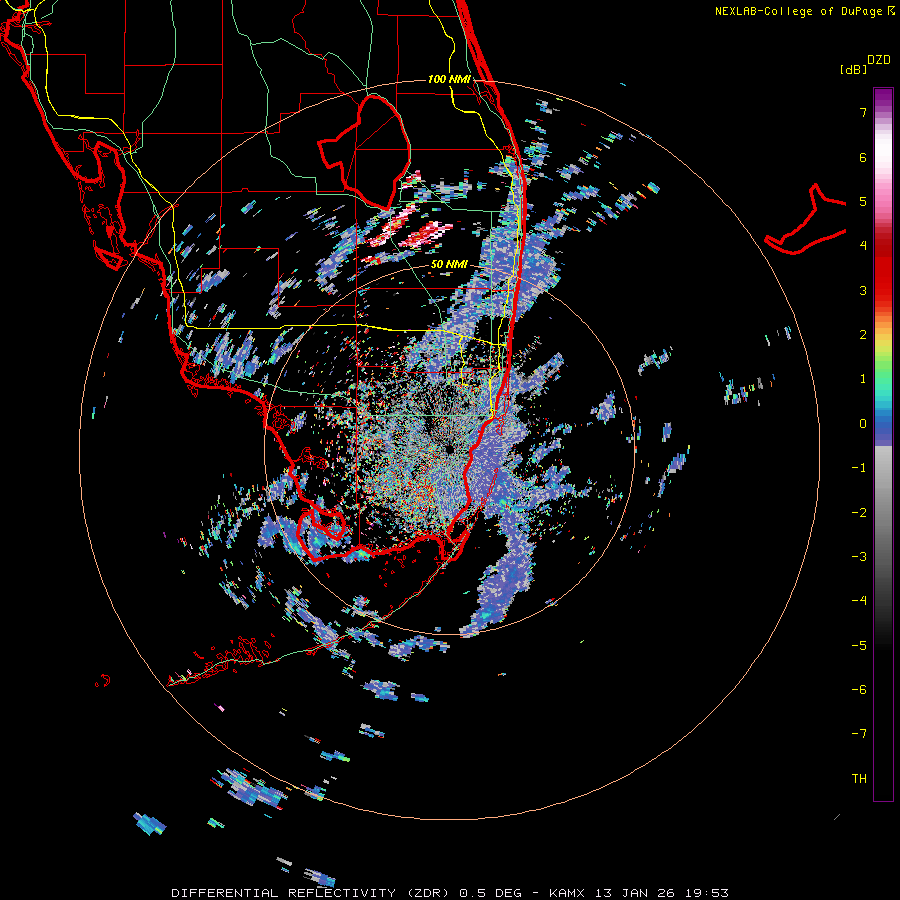
Task: Click the 0 scale value
Action: [863, 424]
